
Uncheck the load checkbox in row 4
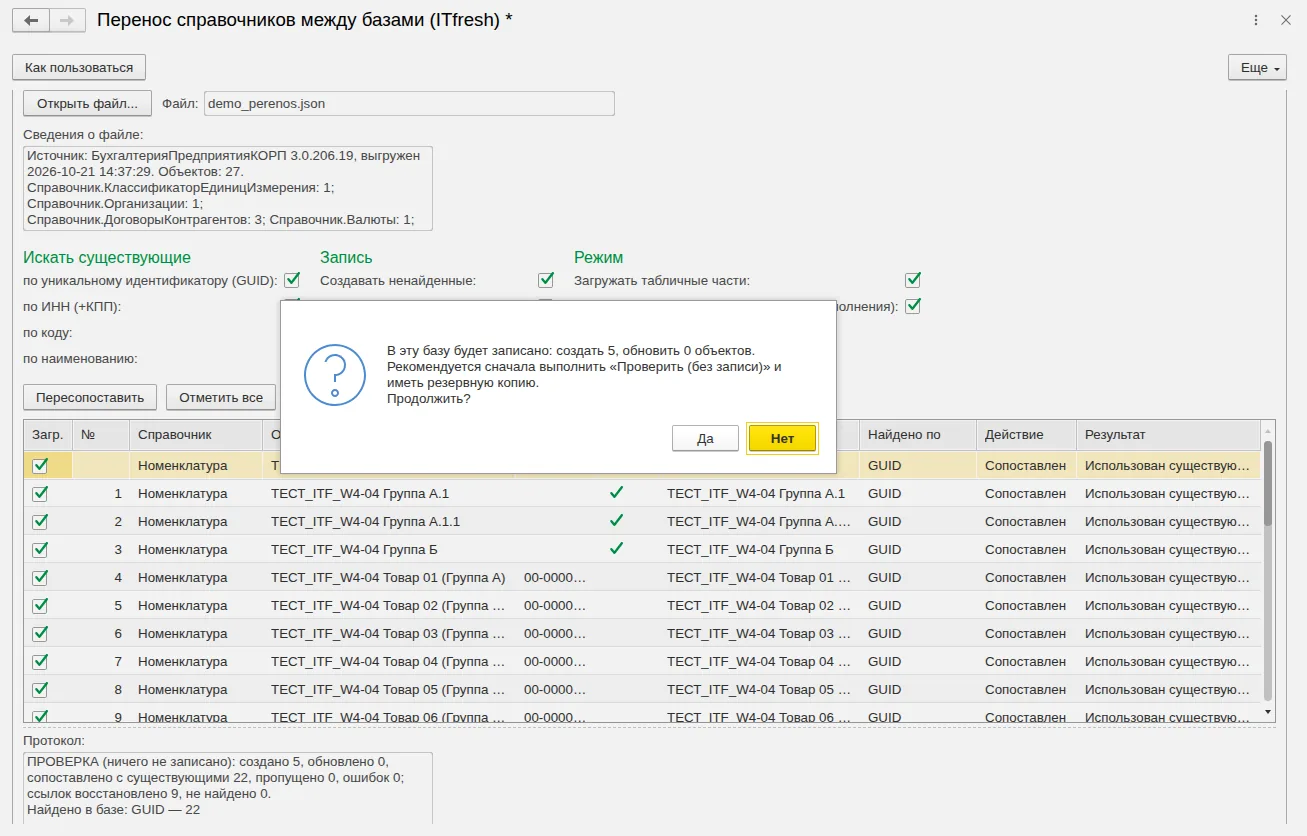click(40, 577)
